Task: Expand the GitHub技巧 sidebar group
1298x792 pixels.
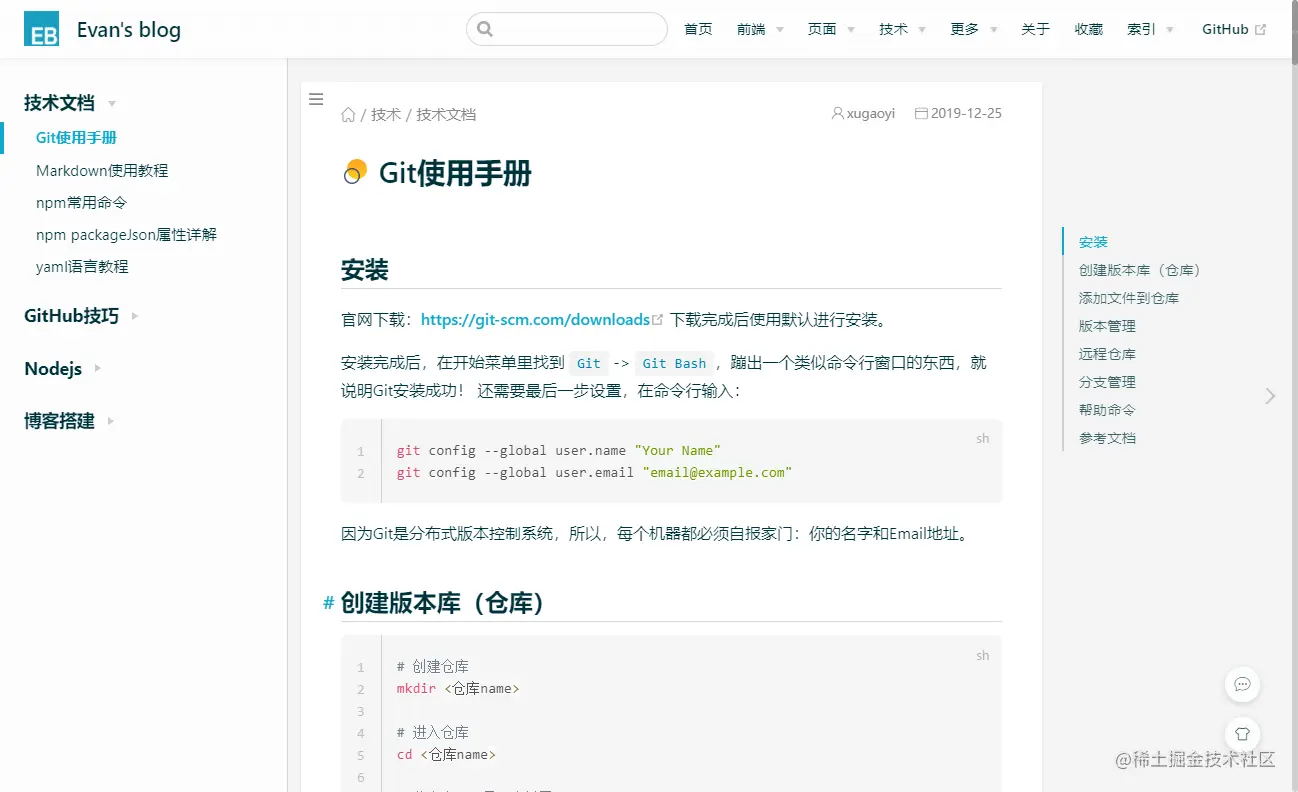Action: click(x=82, y=316)
